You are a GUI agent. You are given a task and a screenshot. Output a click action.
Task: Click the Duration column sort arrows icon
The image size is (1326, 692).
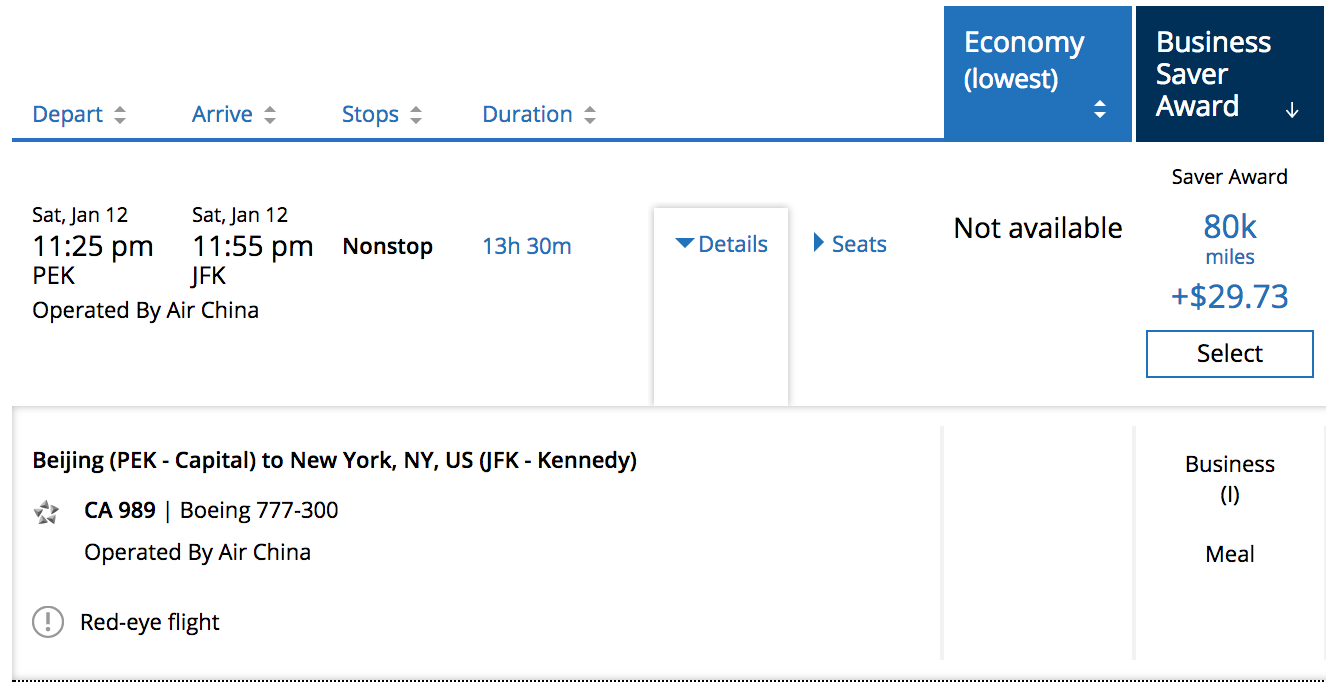(x=590, y=115)
